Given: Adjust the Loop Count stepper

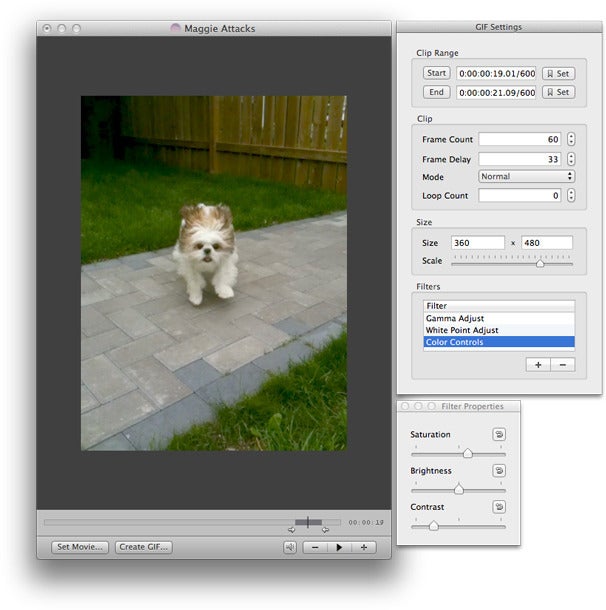Looking at the screenshot, I should (571, 195).
